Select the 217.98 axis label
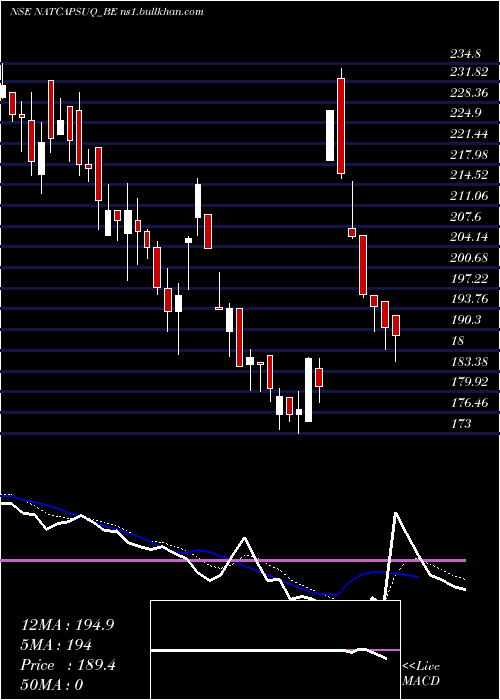The height and width of the screenshot is (700, 500). (469, 155)
